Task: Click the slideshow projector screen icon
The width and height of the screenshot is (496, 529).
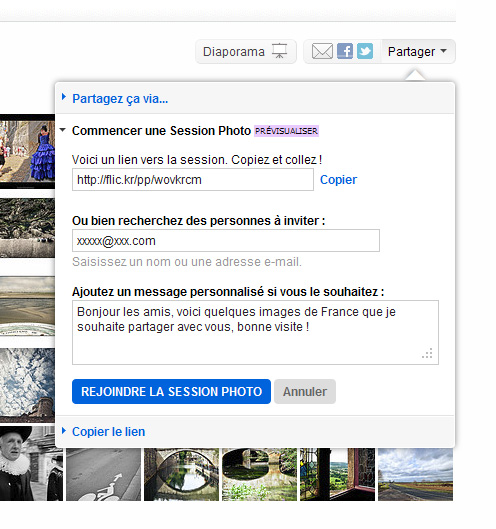Action: (279, 51)
